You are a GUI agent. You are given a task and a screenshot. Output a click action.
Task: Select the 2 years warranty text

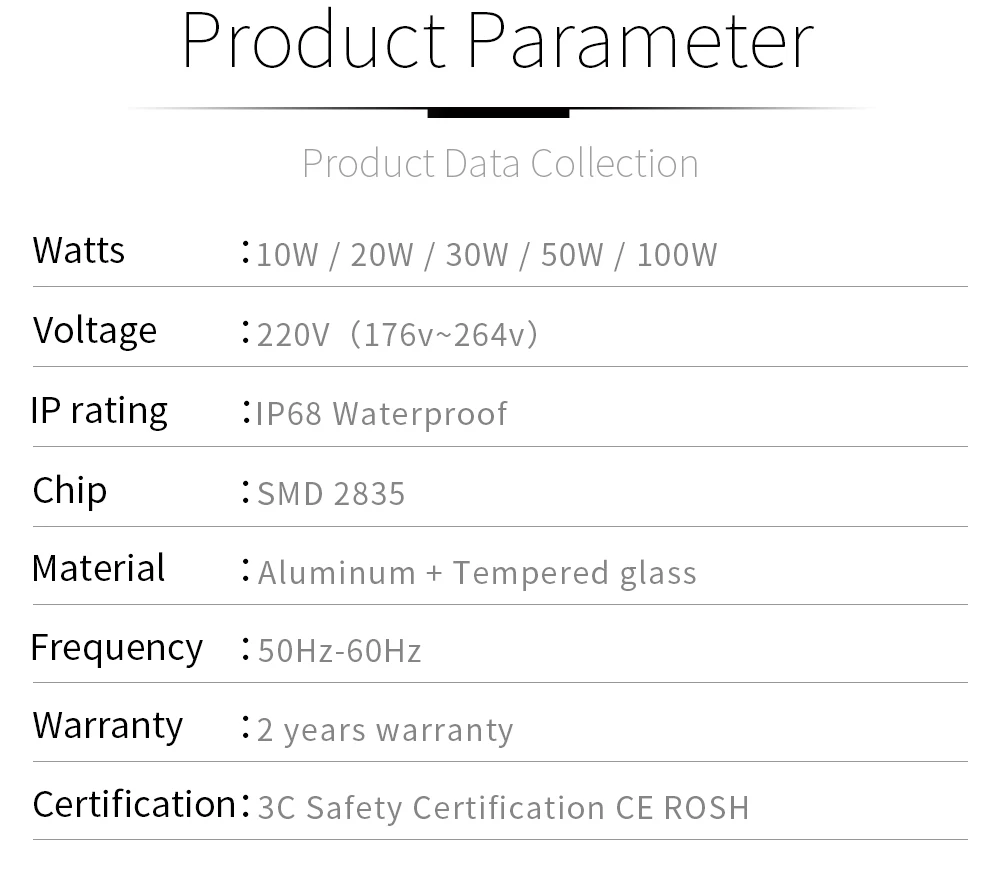coord(385,730)
